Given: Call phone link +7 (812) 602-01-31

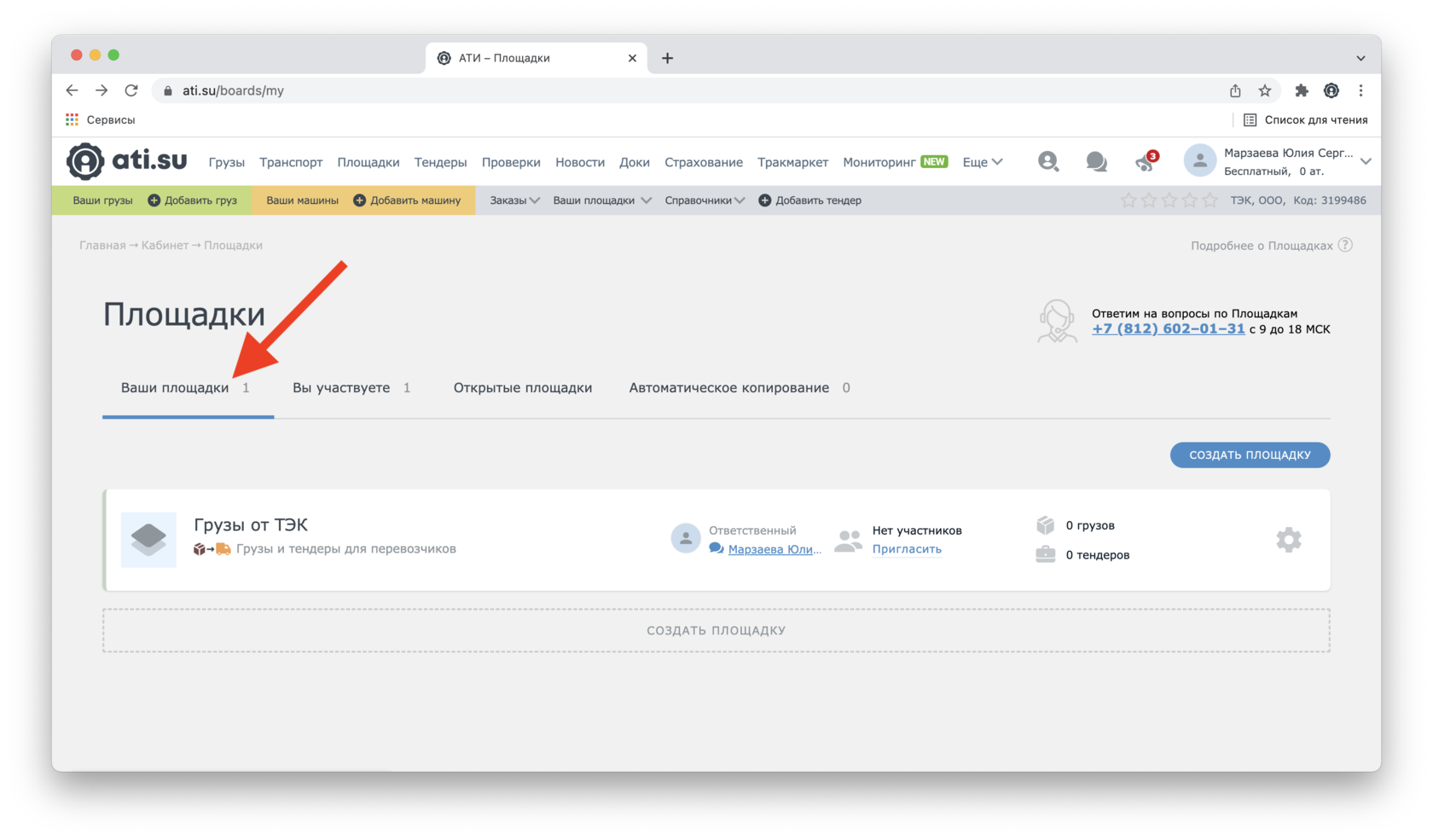Looking at the screenshot, I should click(1168, 328).
